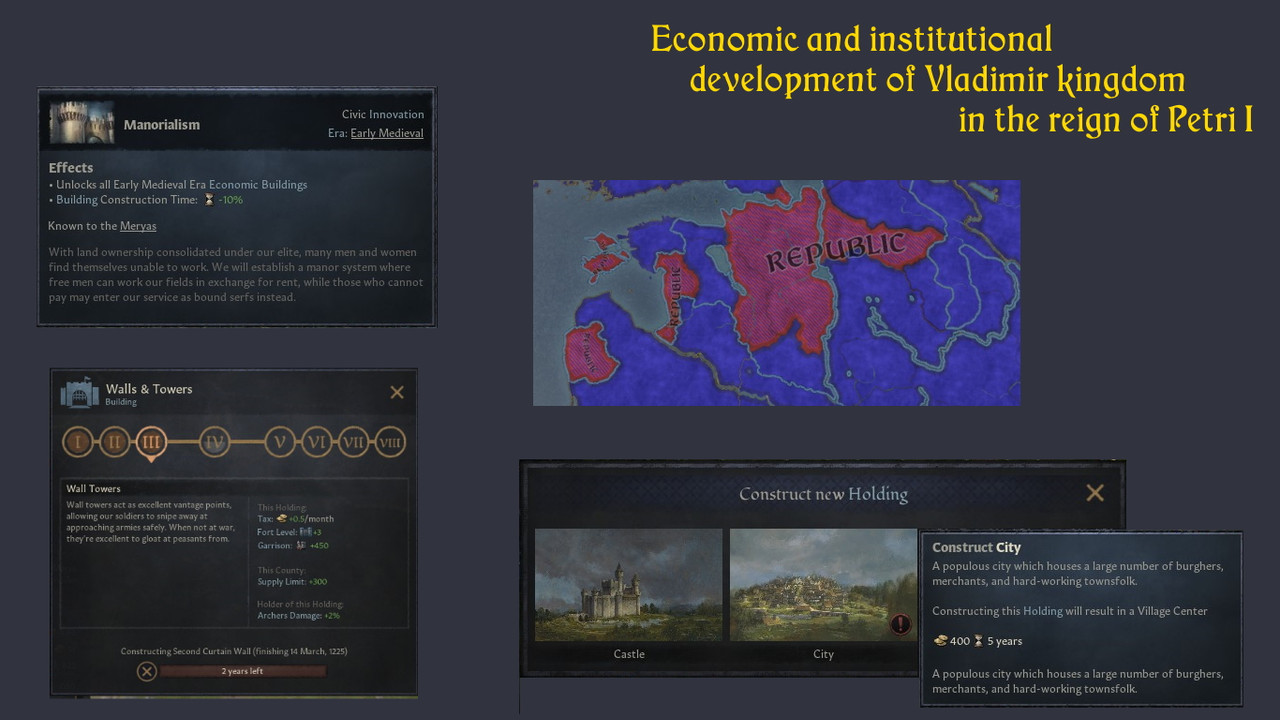Select building level III node
Screen dimensions: 1280x720
pyautogui.click(x=151, y=441)
